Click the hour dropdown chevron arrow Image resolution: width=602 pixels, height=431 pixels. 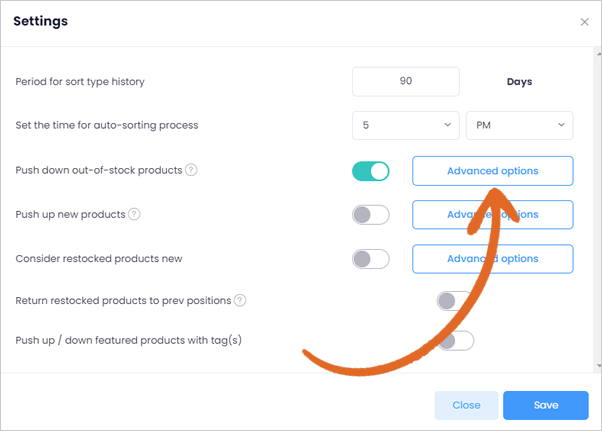coord(447,125)
